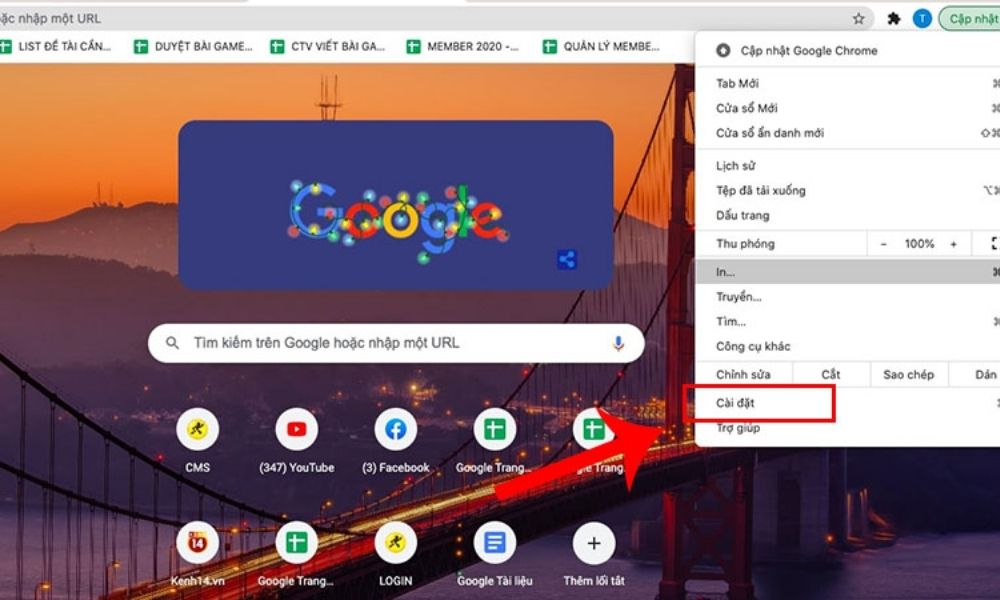Open bookmark DUYỆT BÀI GAME...

(193, 46)
